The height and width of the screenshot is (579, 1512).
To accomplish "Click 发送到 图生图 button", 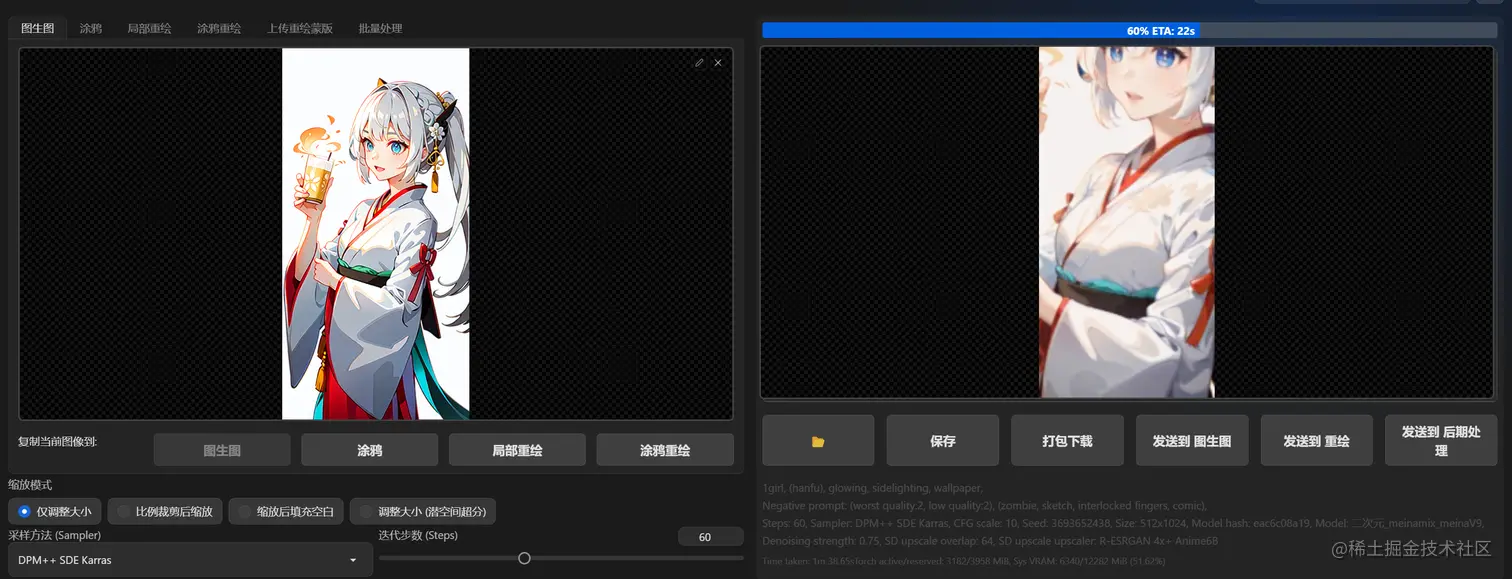I will 1192,441.
